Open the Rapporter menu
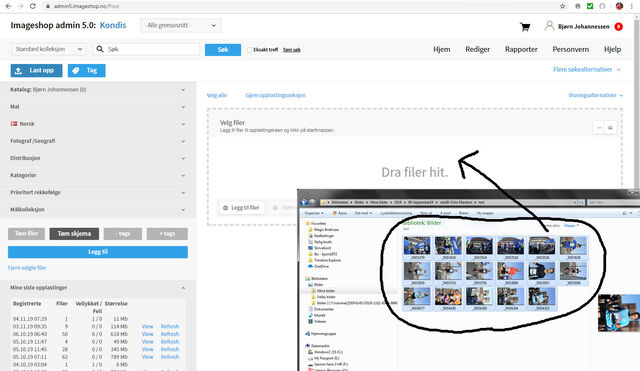The image size is (640, 371). [x=521, y=49]
